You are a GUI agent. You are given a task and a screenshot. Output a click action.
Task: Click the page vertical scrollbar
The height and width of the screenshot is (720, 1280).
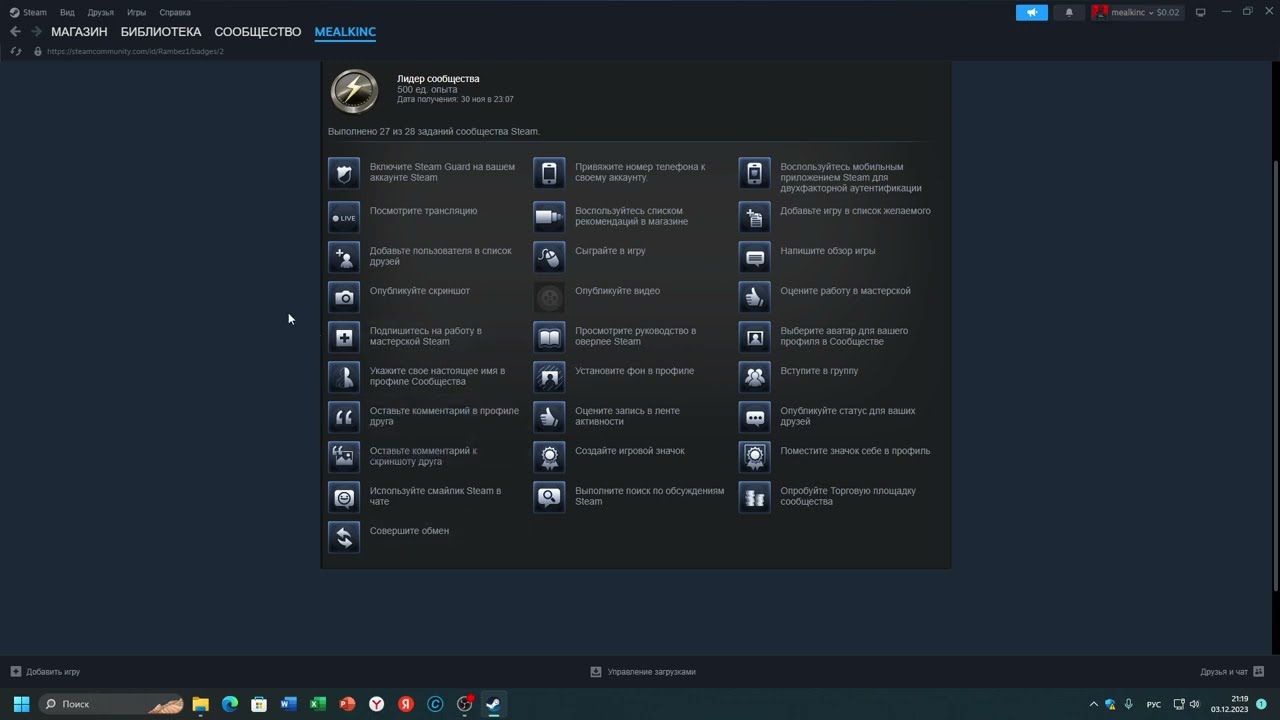click(1274, 375)
